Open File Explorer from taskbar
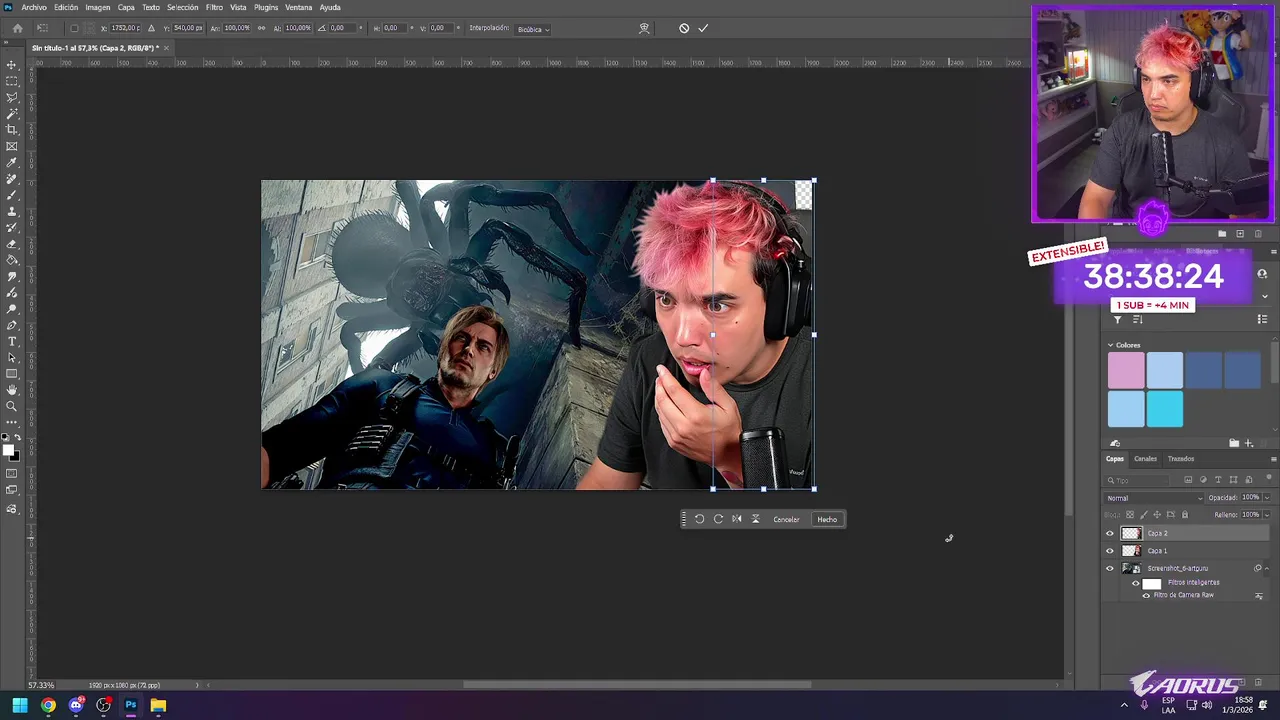Image resolution: width=1280 pixels, height=720 pixels. (x=158, y=705)
